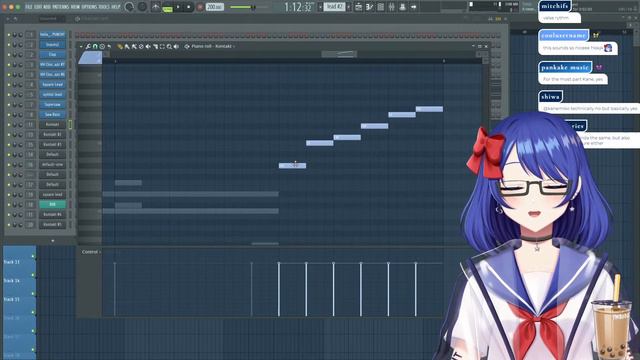Mute the 808 channel LED

click(9, 205)
